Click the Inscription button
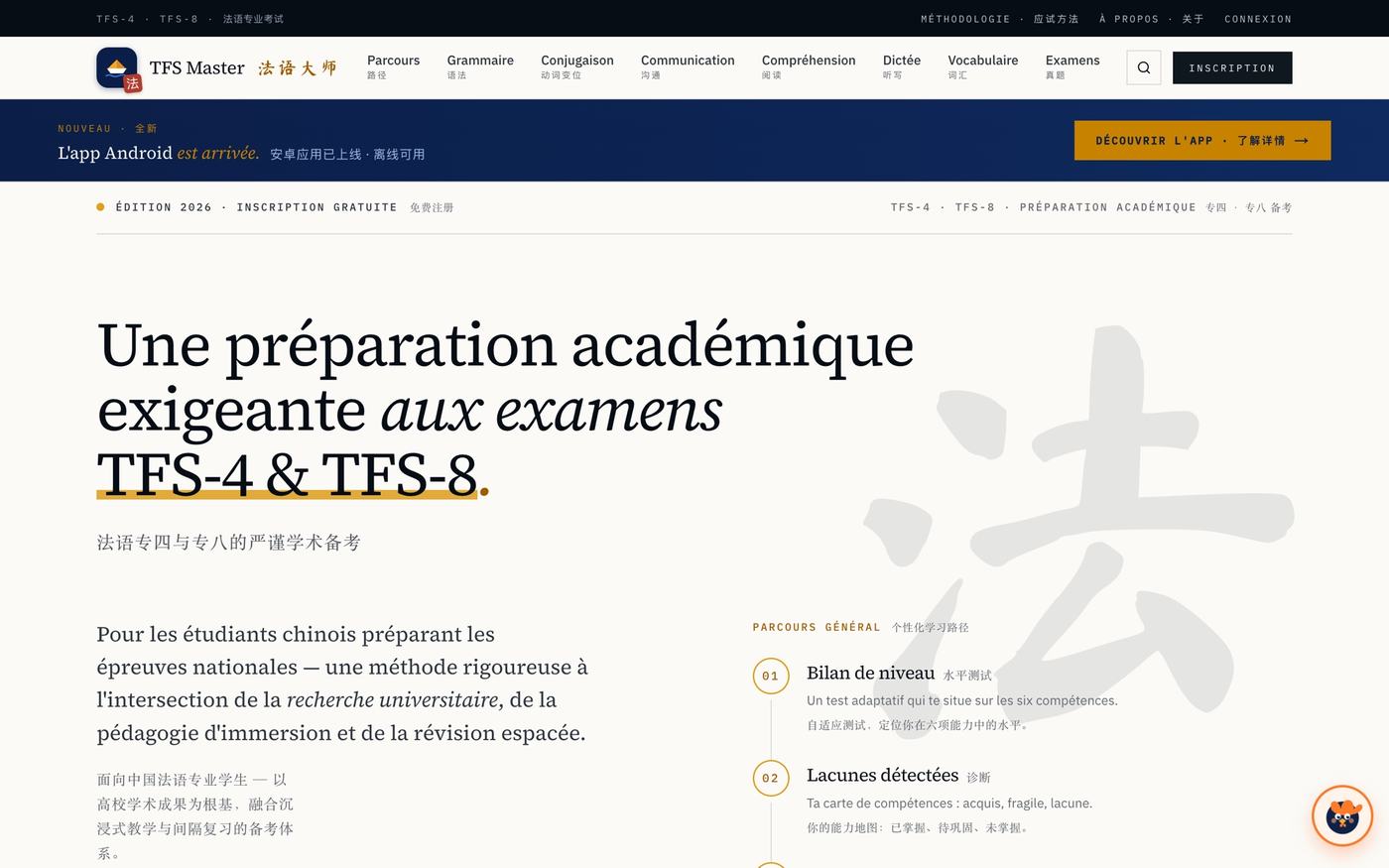The width and height of the screenshot is (1389, 868). (1232, 67)
